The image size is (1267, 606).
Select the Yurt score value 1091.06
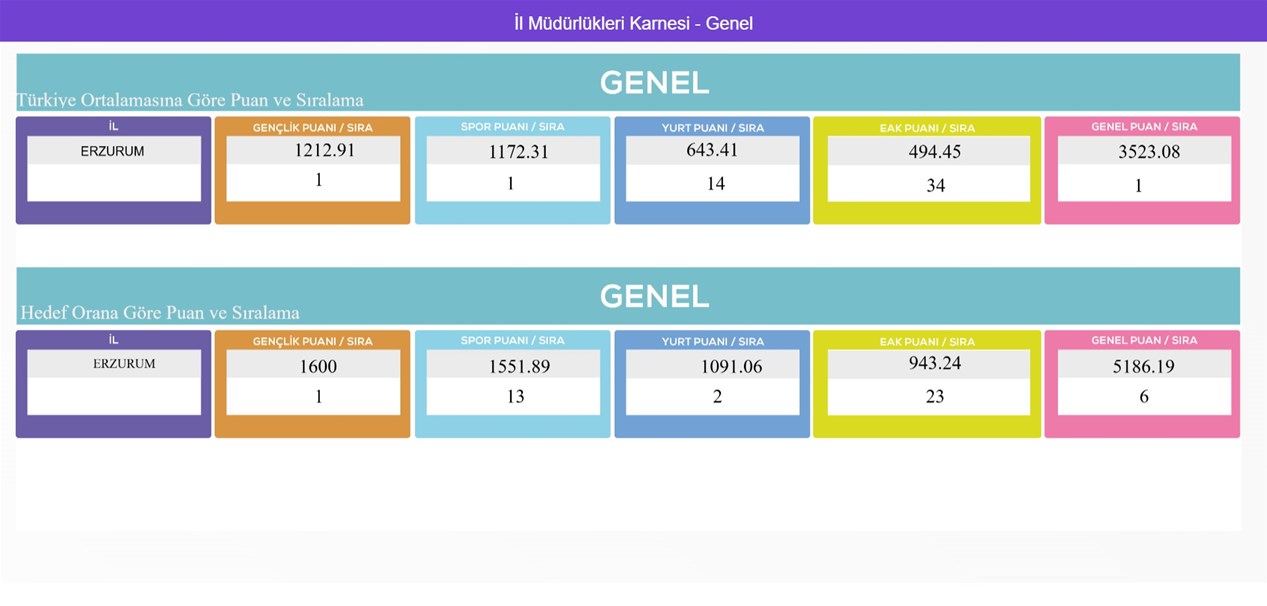click(731, 366)
